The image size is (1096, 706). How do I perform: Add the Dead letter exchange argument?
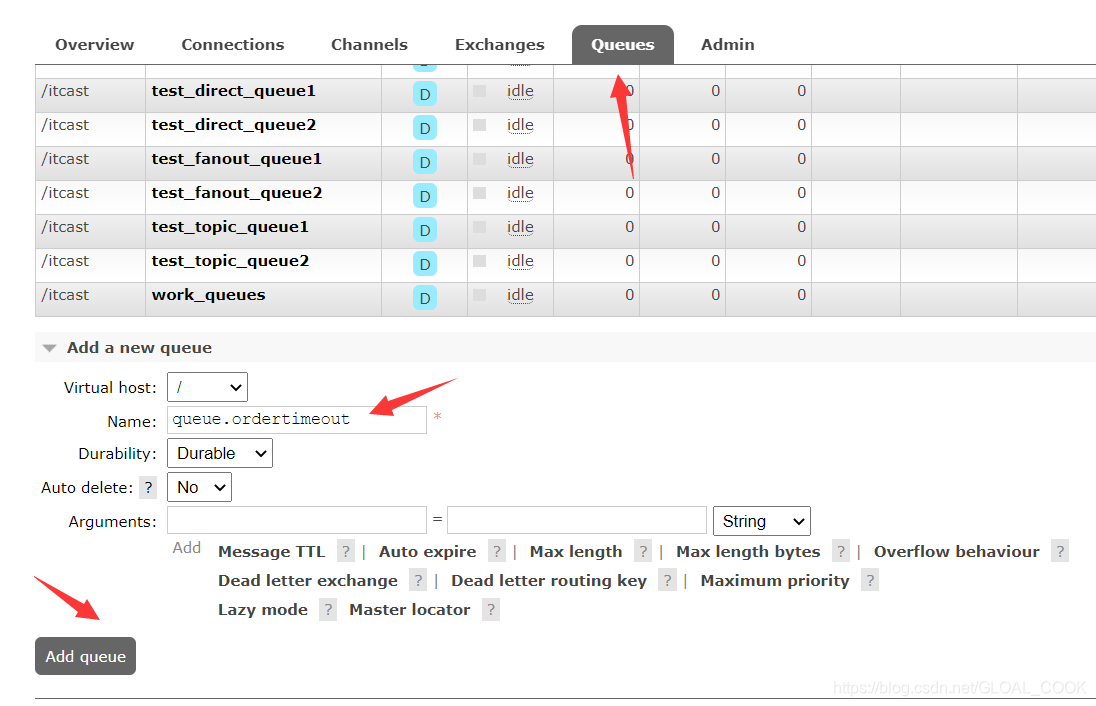pos(308,581)
